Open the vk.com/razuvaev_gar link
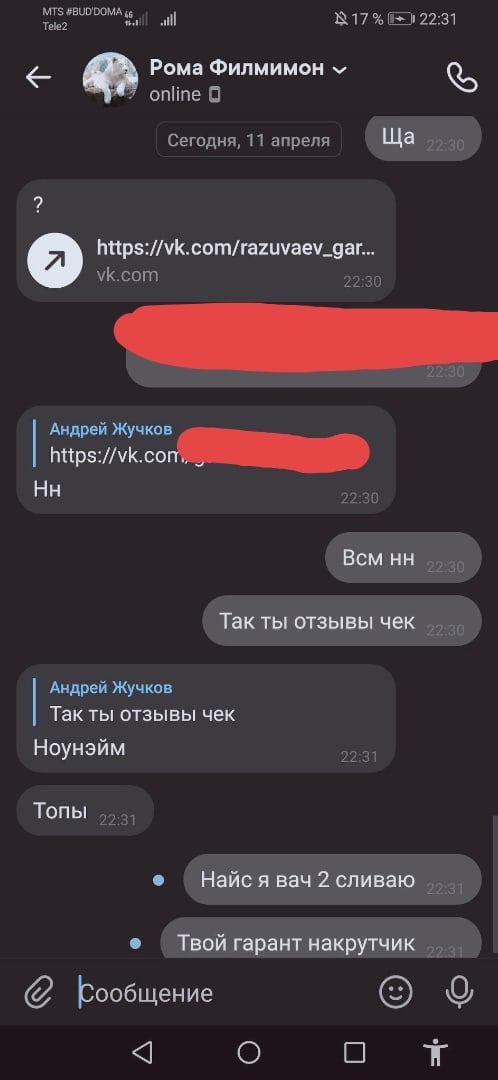The height and width of the screenshot is (1080, 498). 237,248
